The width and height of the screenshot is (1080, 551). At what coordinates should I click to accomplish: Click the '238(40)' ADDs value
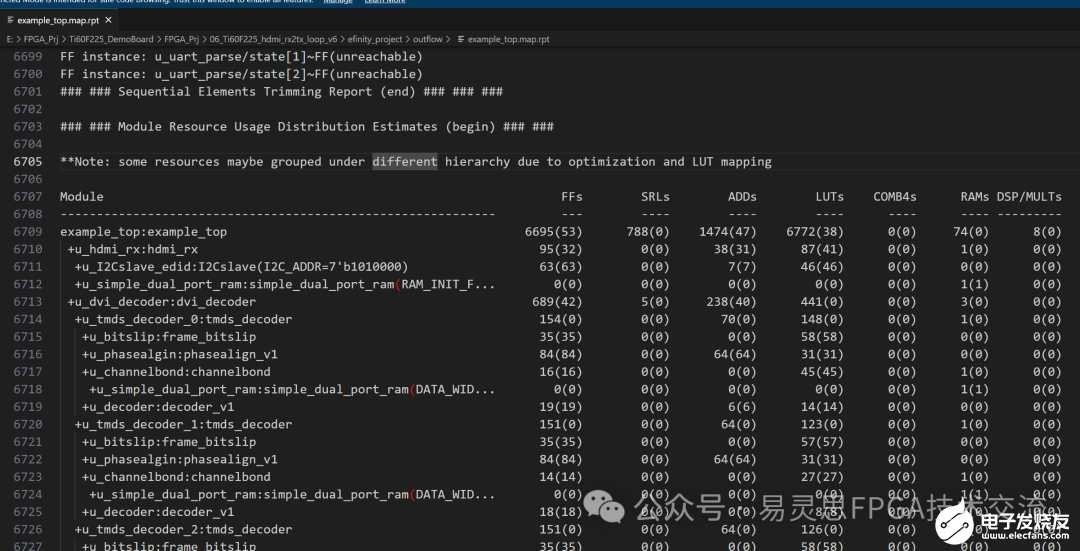coord(731,302)
